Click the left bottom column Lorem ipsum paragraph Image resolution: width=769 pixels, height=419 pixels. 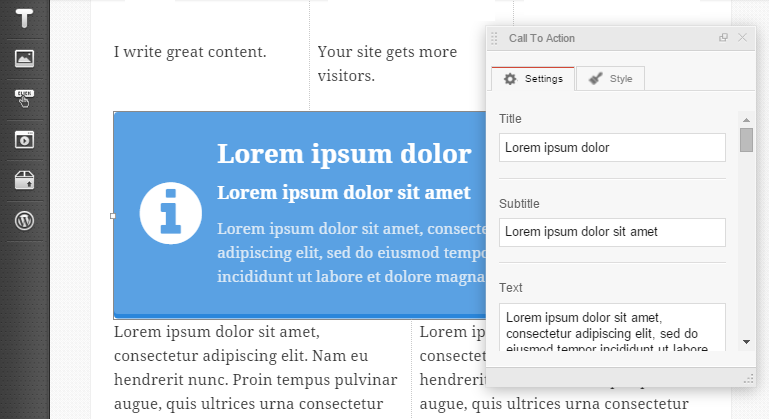256,368
